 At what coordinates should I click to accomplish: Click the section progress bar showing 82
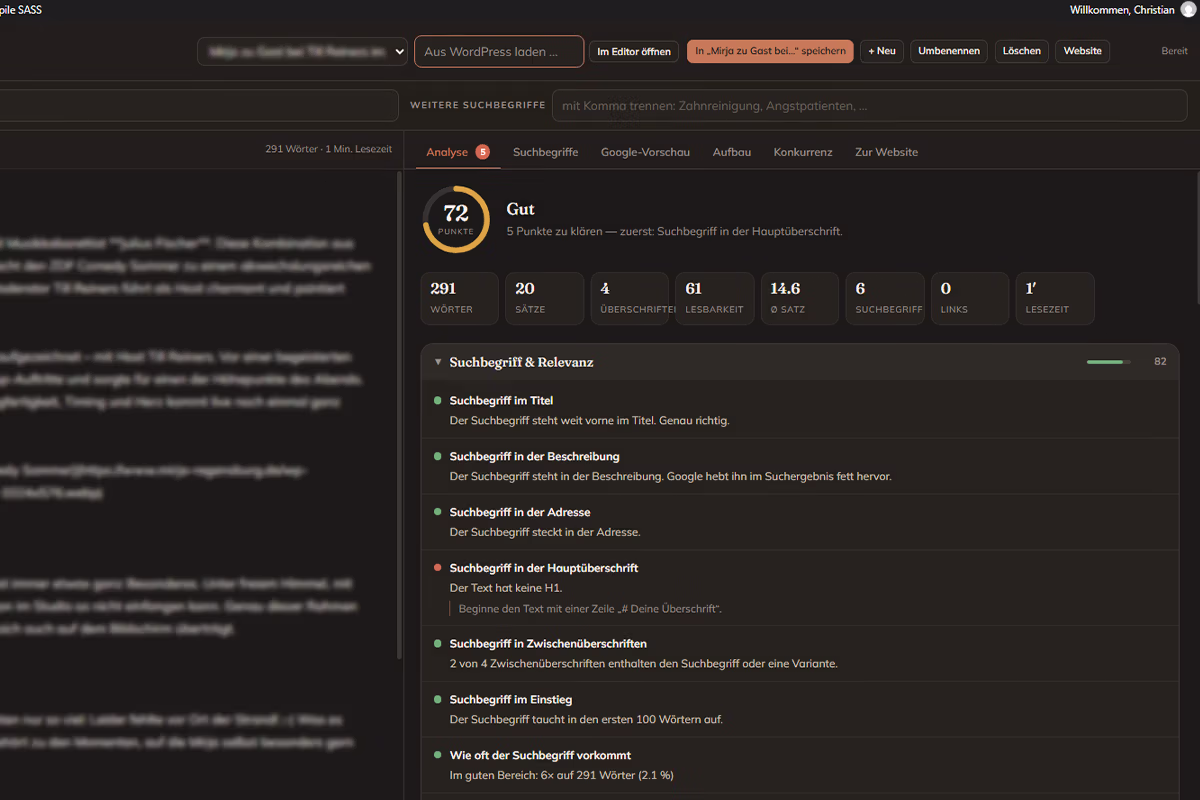click(x=1109, y=362)
